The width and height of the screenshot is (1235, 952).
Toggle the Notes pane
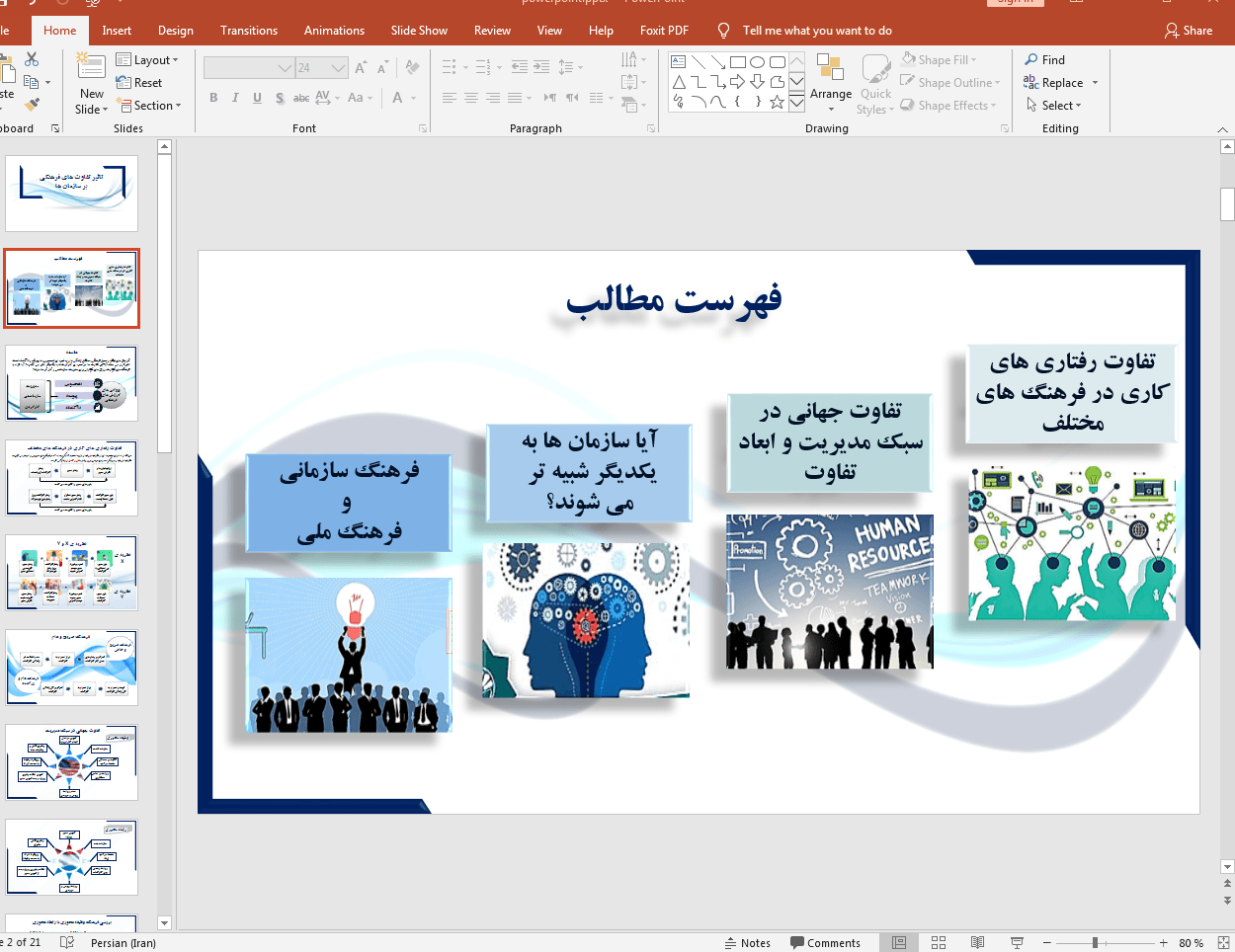pyautogui.click(x=748, y=942)
